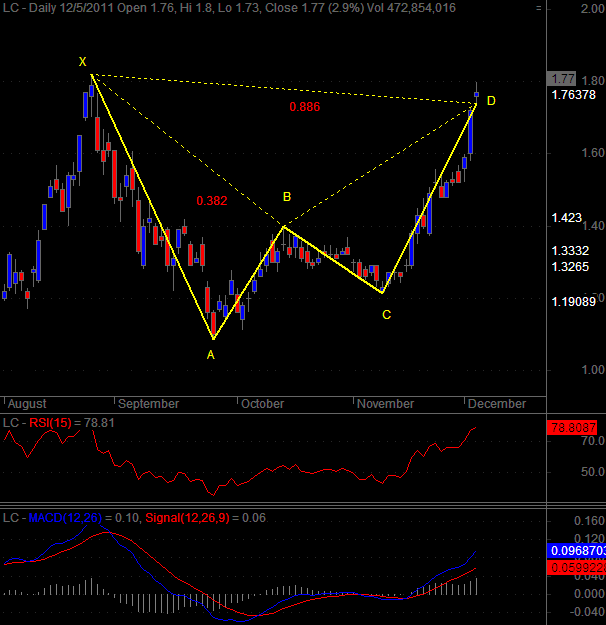This screenshot has height=625, width=606.
Task: Click the gray 1.77 last price tag
Action: (561, 79)
